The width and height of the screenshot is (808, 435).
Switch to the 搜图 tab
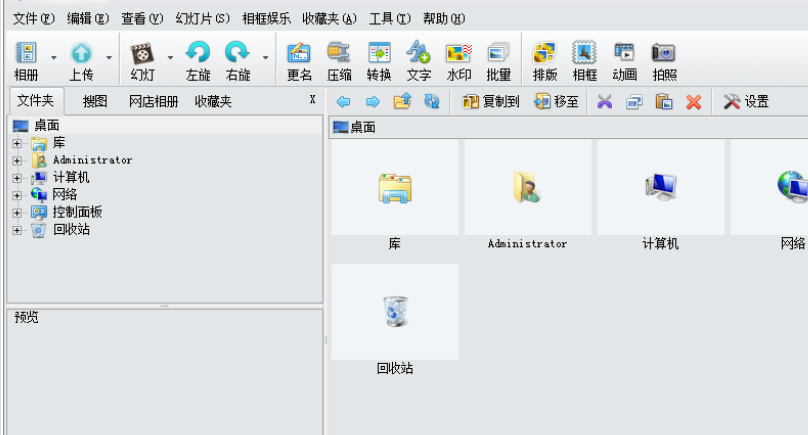[x=95, y=102]
